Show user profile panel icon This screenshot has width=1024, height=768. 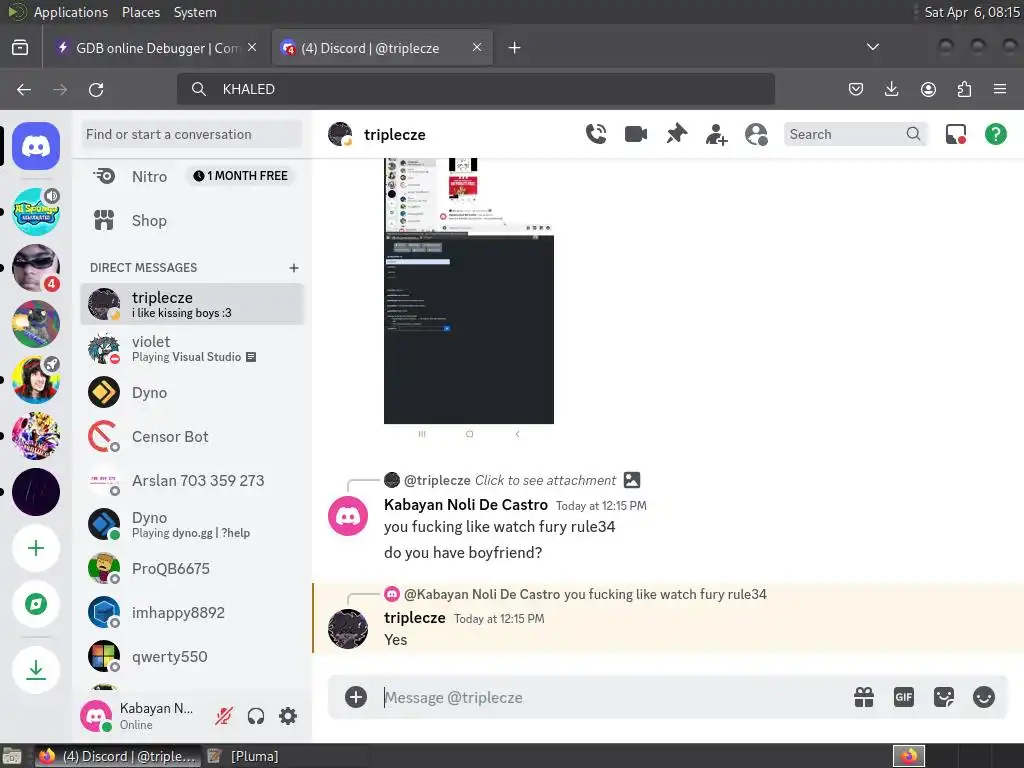pyautogui.click(x=756, y=135)
